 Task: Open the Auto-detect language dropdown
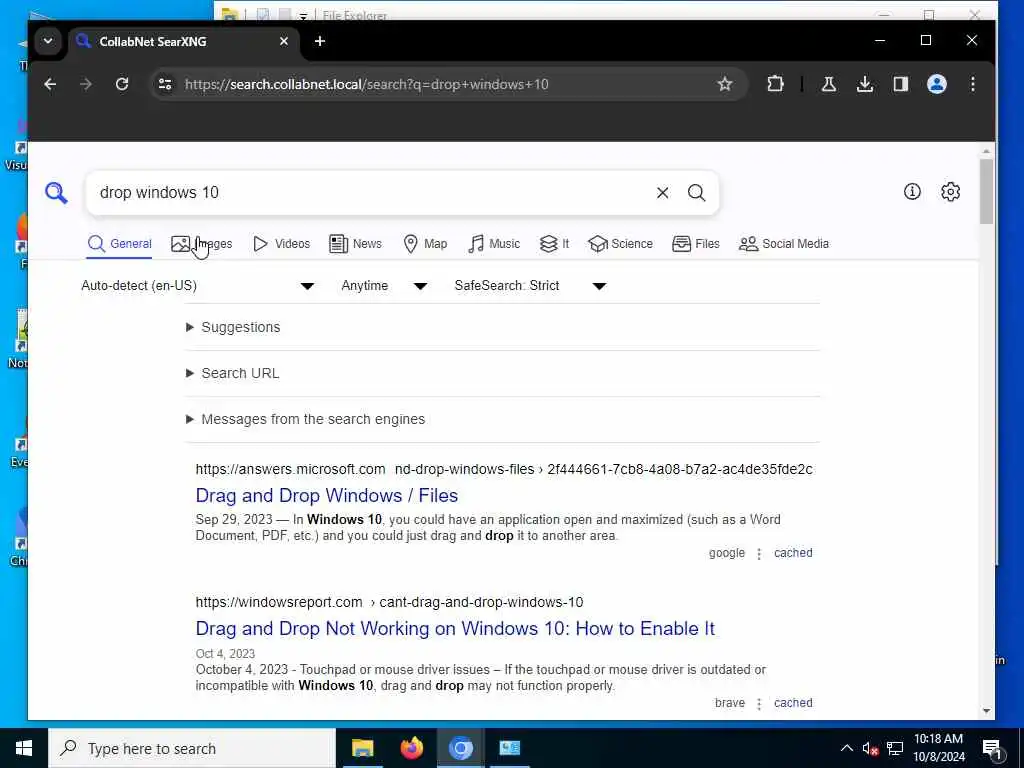pyautogui.click(x=198, y=285)
